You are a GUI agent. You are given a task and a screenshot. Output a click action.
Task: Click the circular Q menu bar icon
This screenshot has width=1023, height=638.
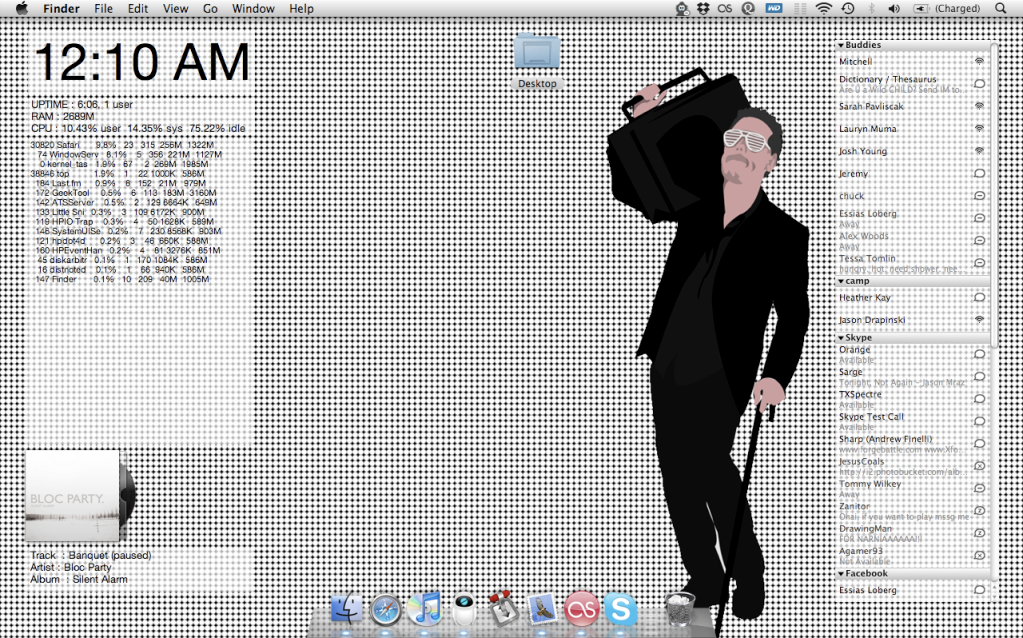coord(748,8)
